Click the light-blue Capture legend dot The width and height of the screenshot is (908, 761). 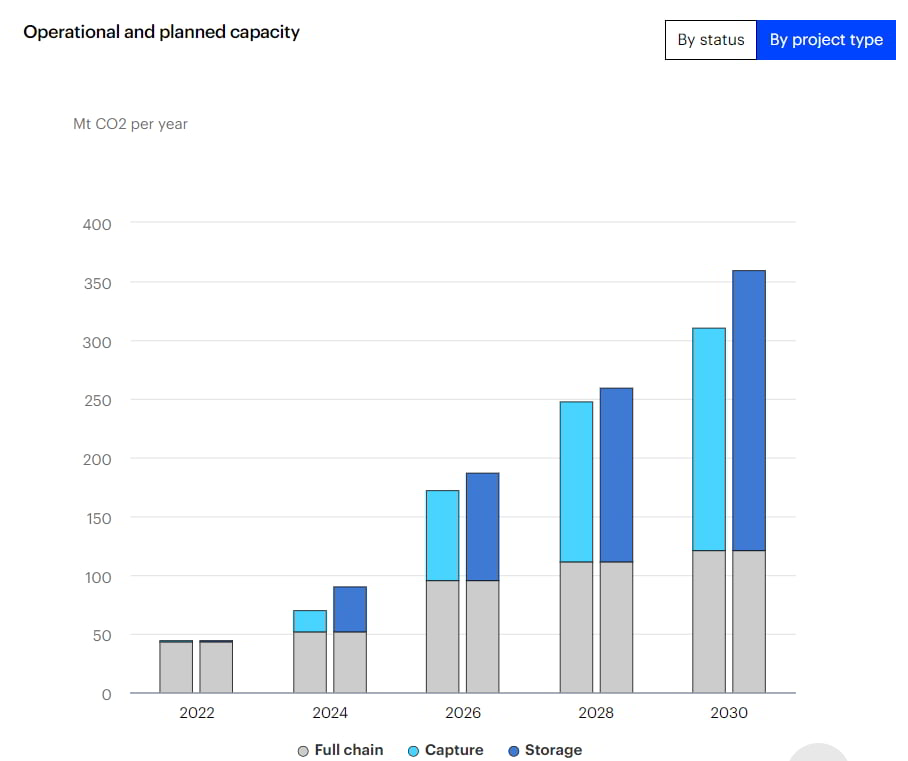point(413,751)
